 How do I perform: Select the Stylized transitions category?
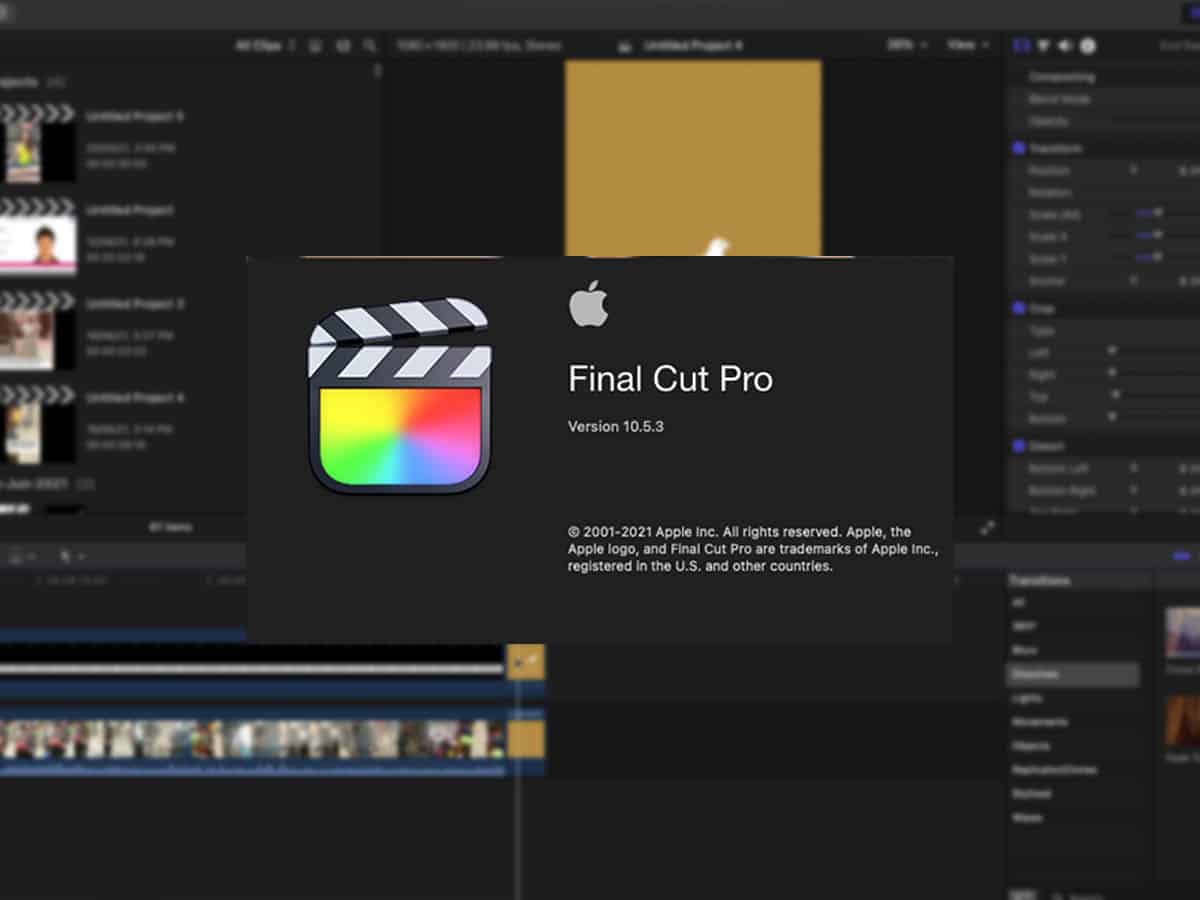pyautogui.click(x=1031, y=794)
